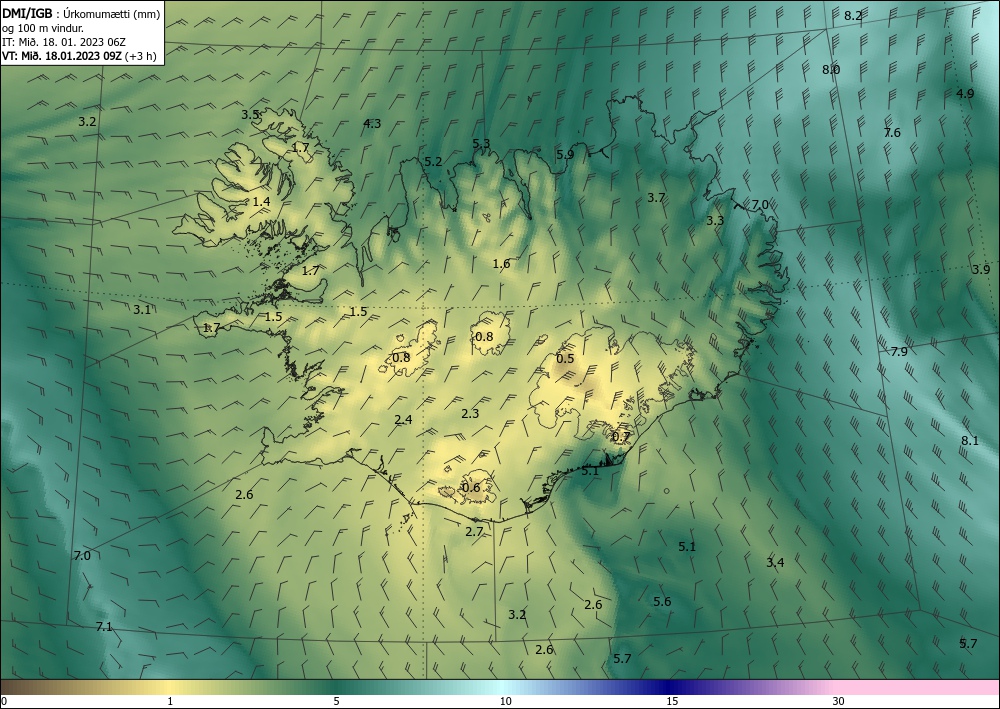Click the value 5.6 on the map

[662, 601]
